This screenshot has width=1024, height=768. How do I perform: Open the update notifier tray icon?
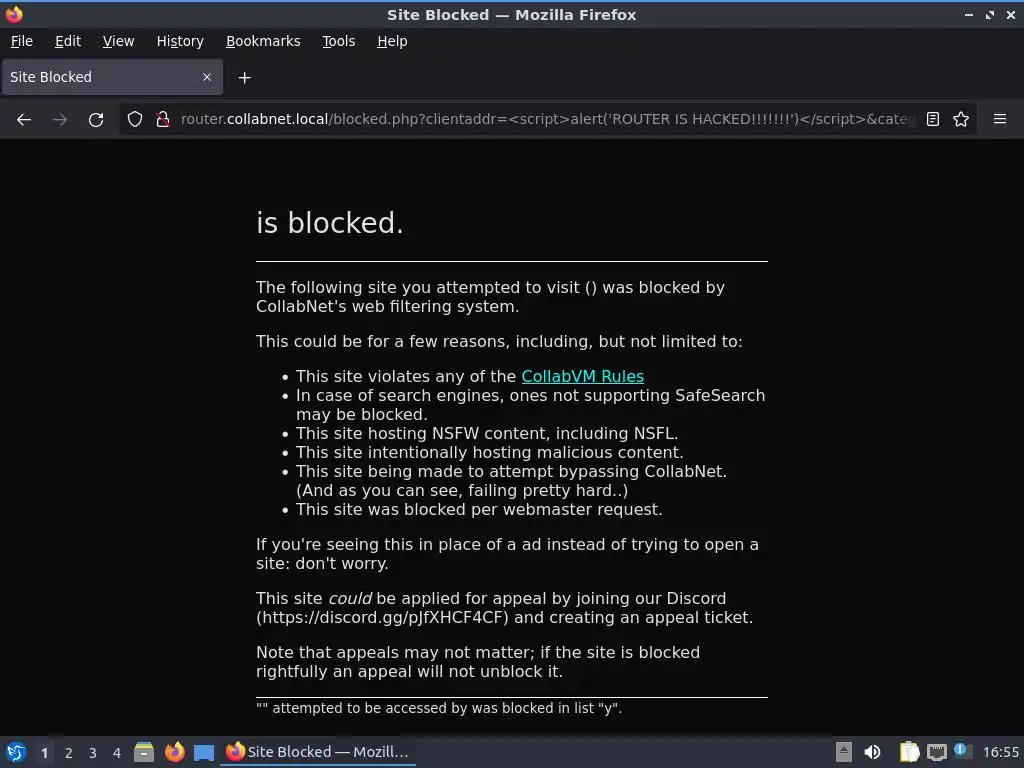pyautogui.click(x=963, y=751)
